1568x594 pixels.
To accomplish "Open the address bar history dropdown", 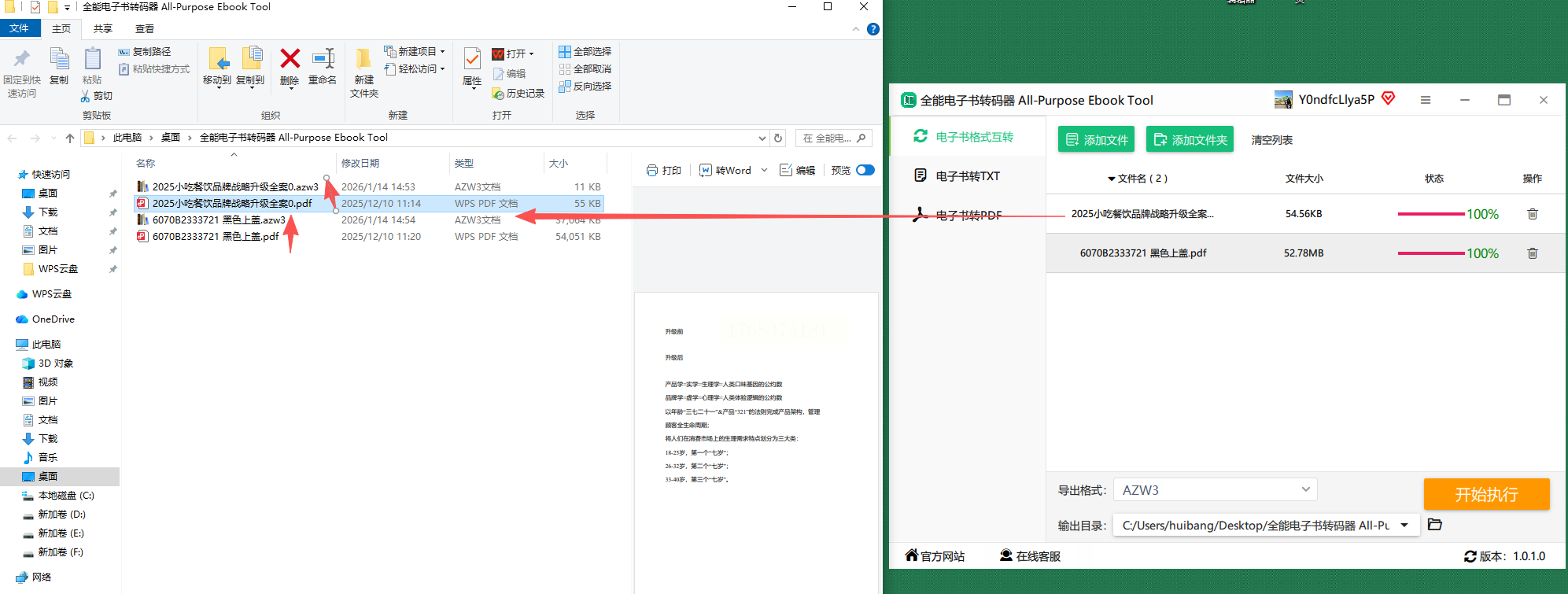I will 762,138.
